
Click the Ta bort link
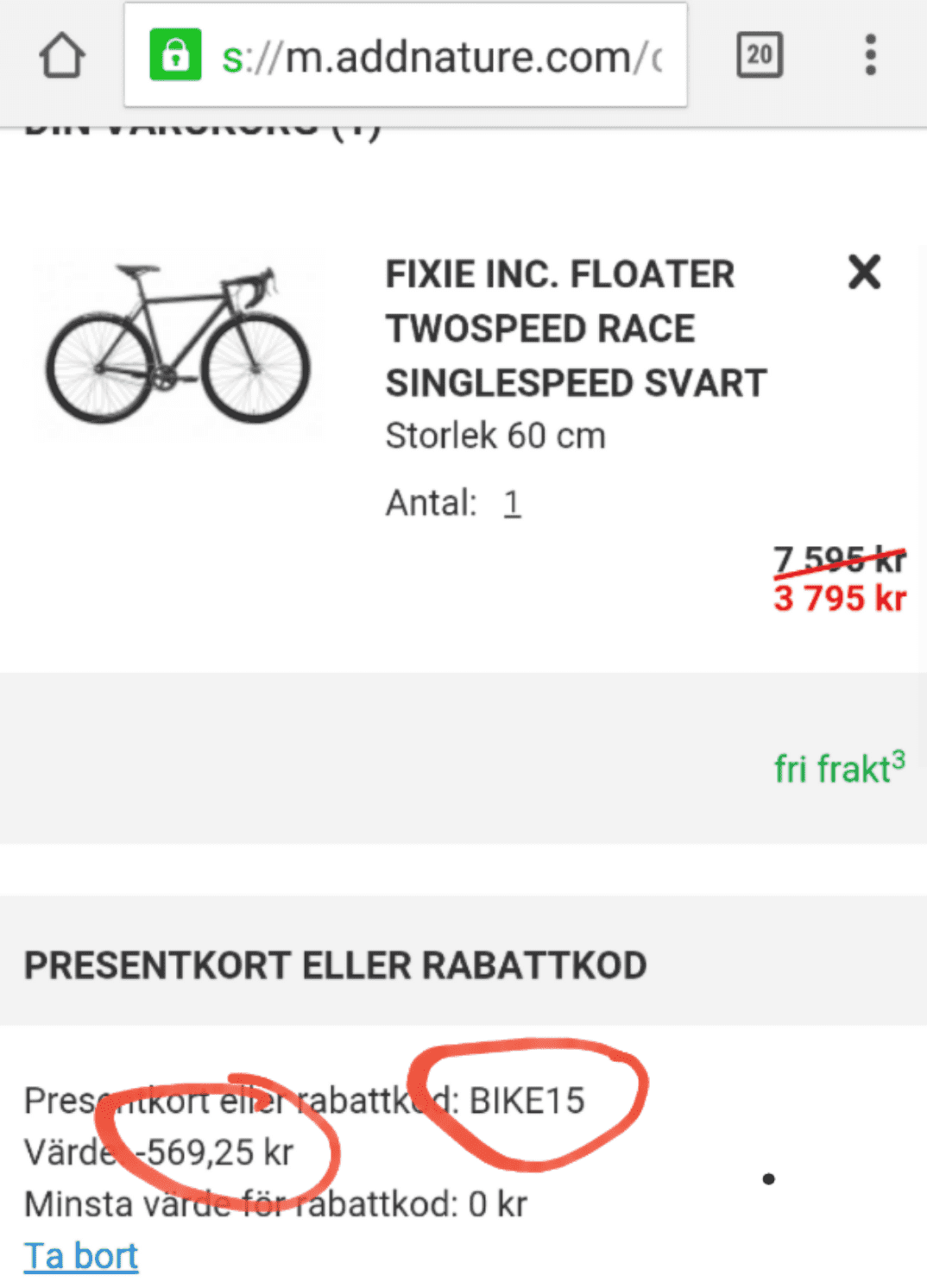81,1256
